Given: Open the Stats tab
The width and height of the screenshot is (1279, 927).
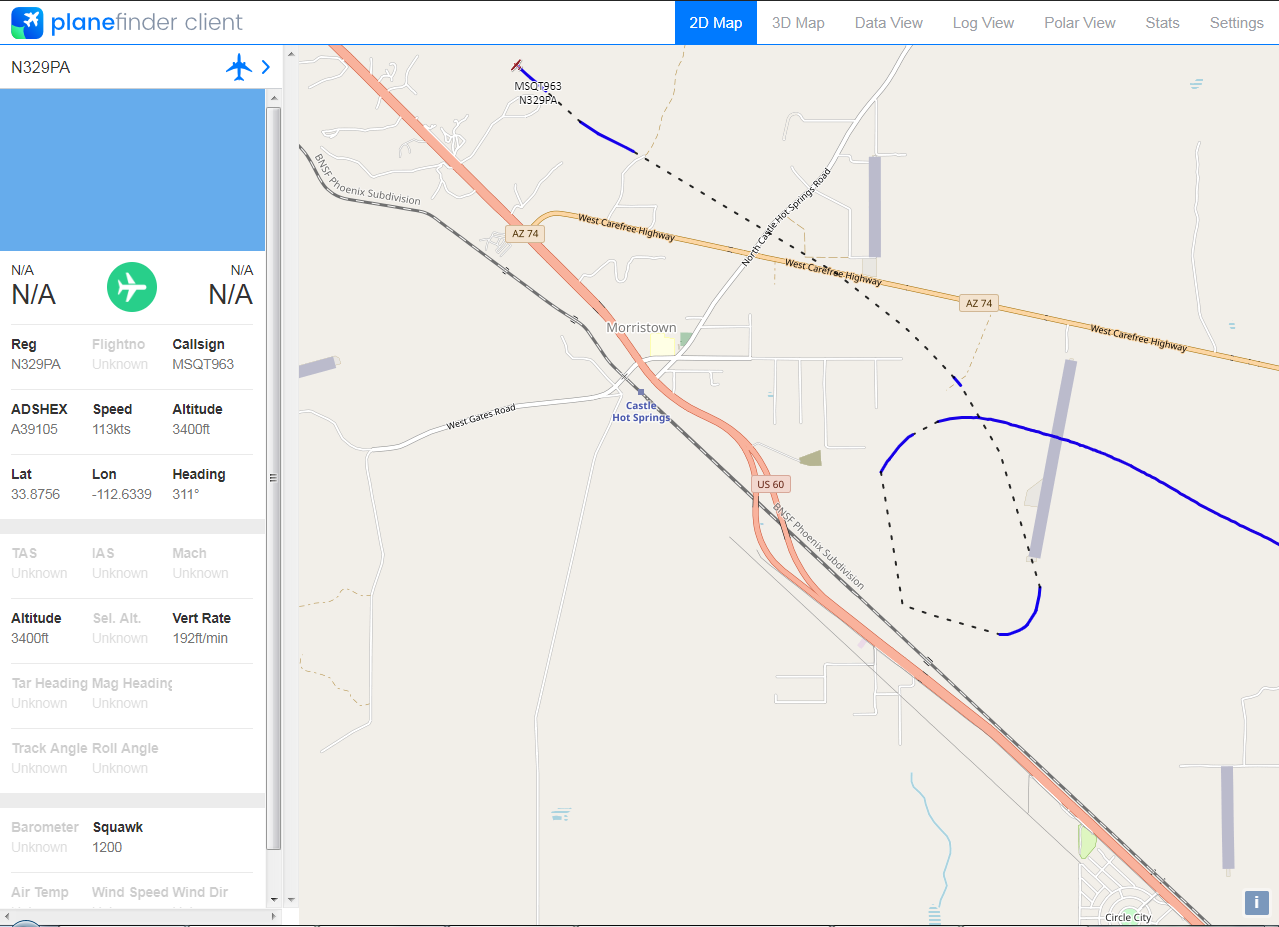Looking at the screenshot, I should [1162, 23].
